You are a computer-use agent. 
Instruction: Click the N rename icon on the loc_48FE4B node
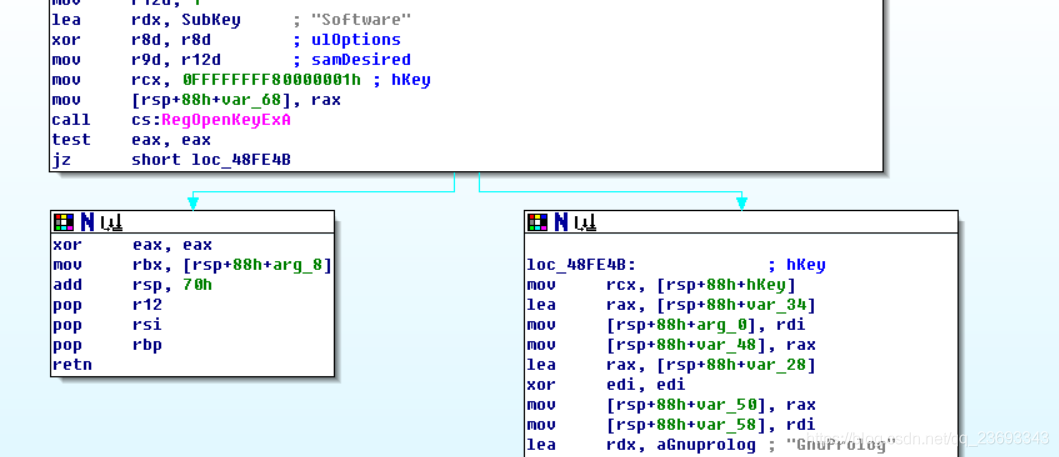(561, 222)
